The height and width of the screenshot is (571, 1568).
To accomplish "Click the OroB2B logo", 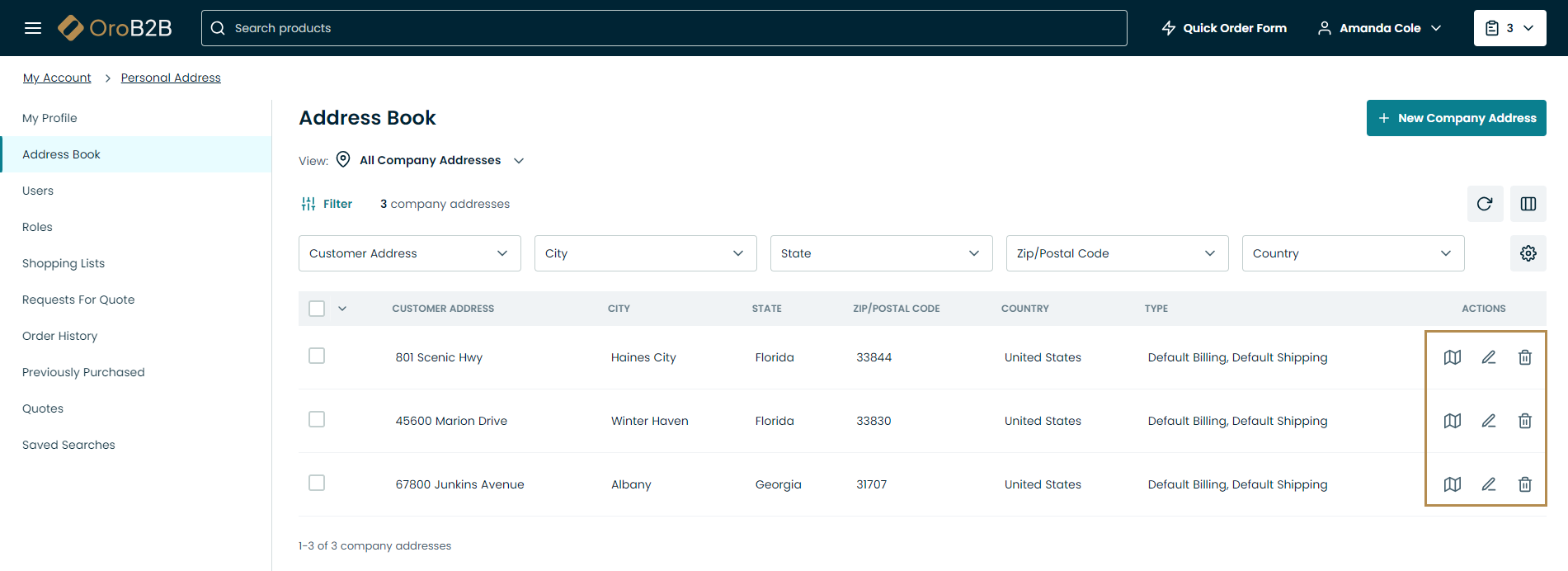I will [x=115, y=28].
